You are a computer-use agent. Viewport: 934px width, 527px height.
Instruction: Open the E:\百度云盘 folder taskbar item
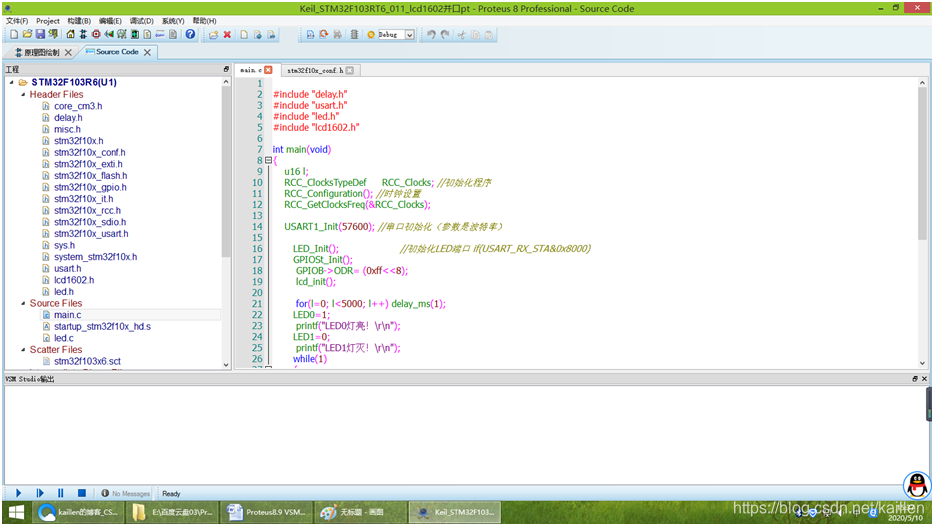172,512
